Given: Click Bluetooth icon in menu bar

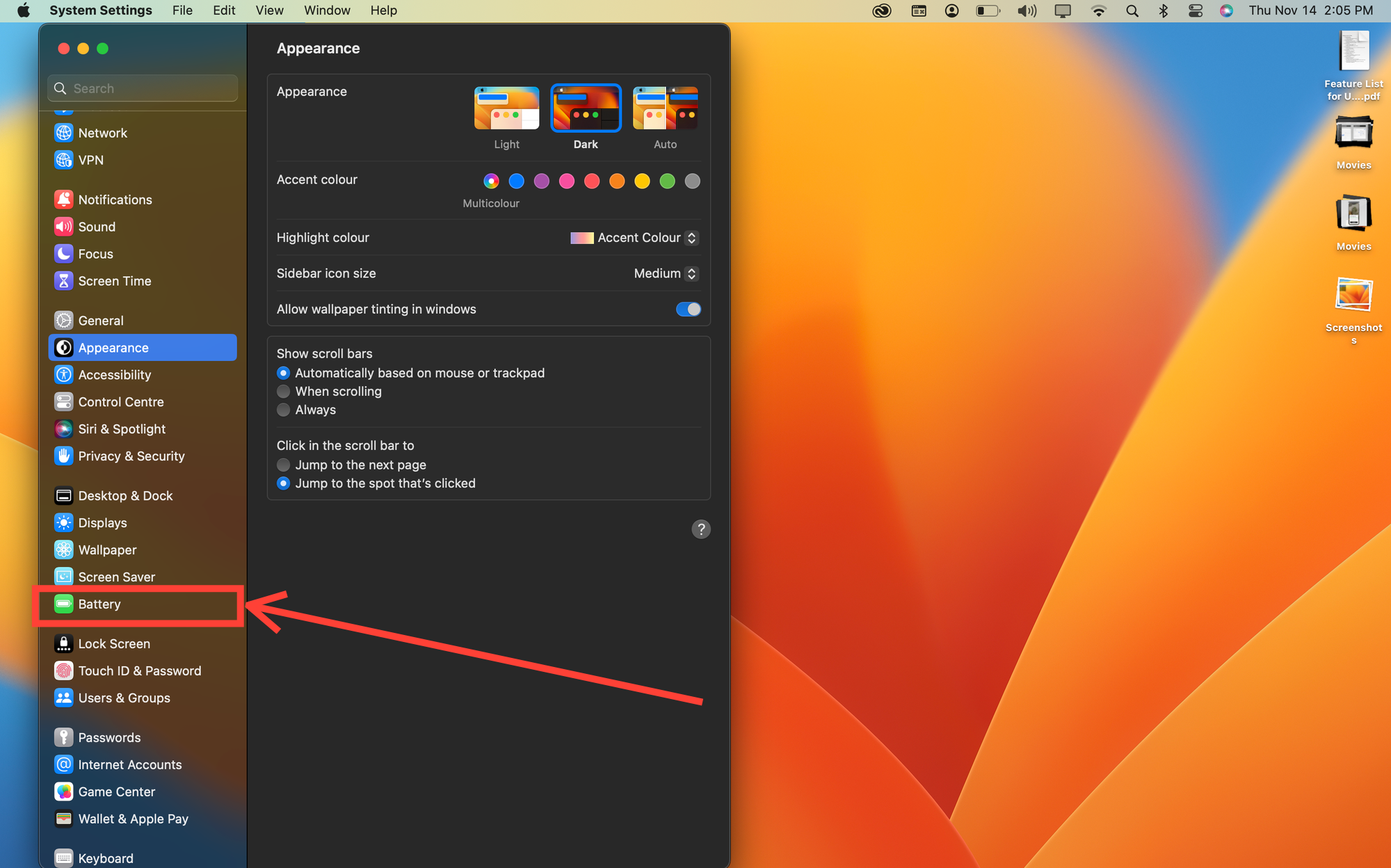Looking at the screenshot, I should (x=1163, y=10).
